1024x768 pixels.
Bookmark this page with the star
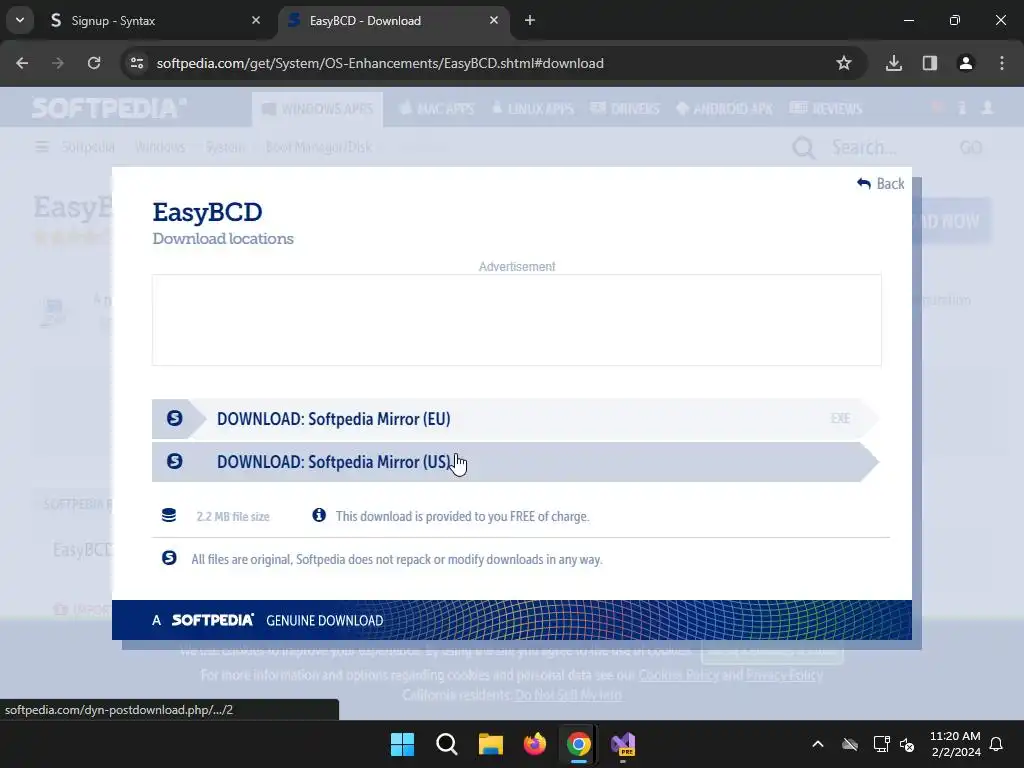[844, 63]
